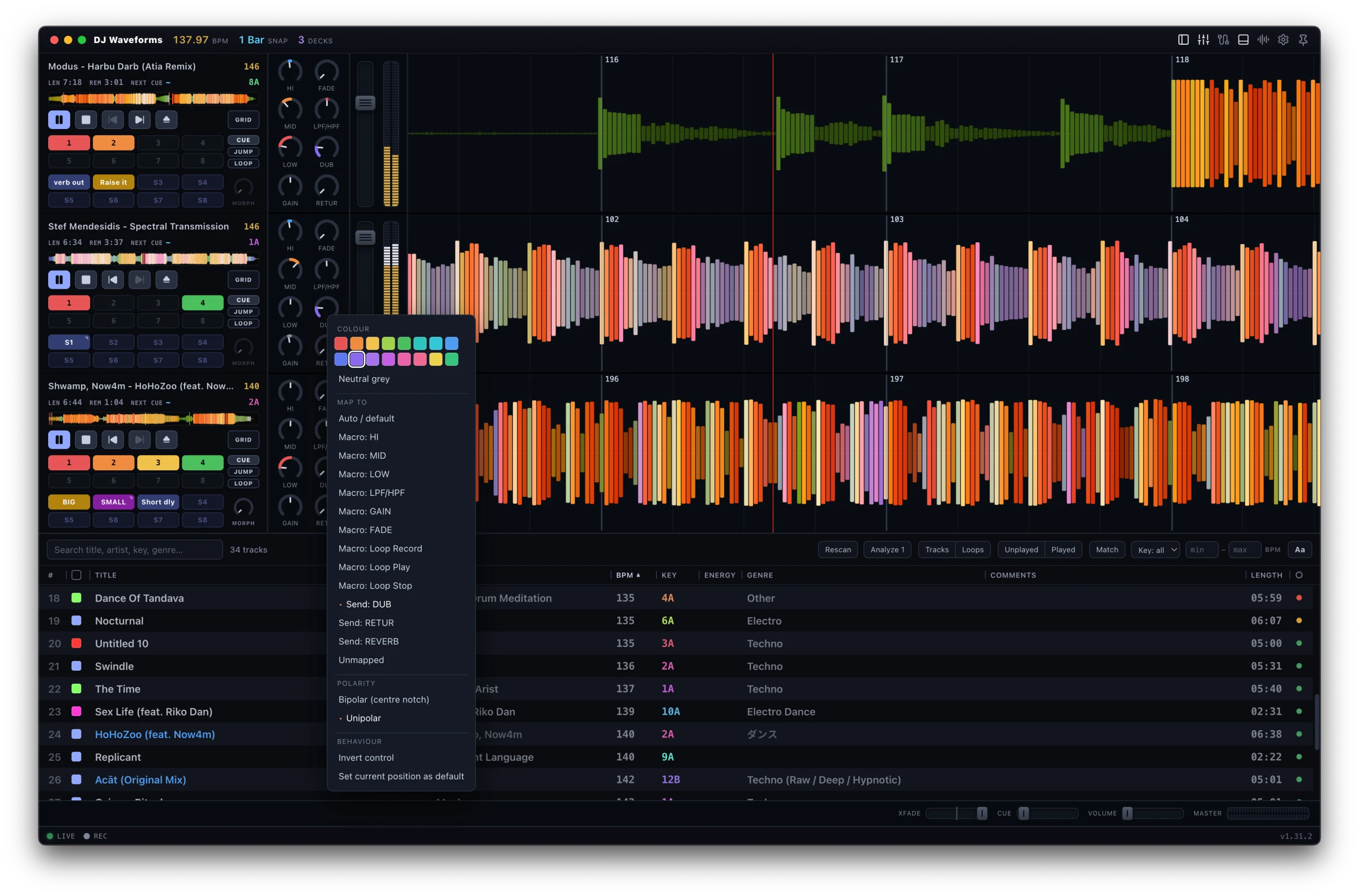Click the DUB send knob on first deck

[x=326, y=147]
